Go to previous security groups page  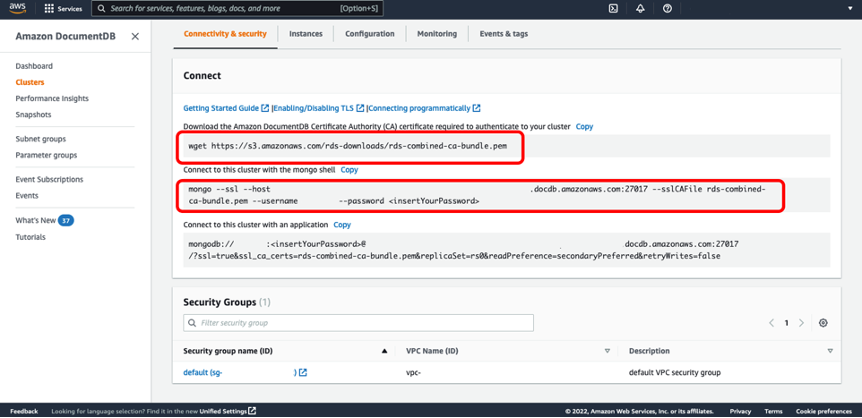[x=772, y=323]
